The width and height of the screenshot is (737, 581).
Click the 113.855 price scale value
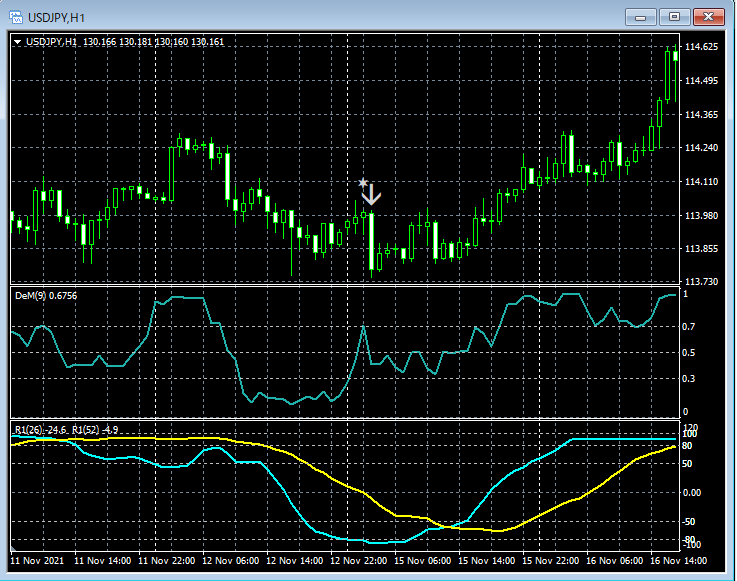pyautogui.click(x=702, y=248)
